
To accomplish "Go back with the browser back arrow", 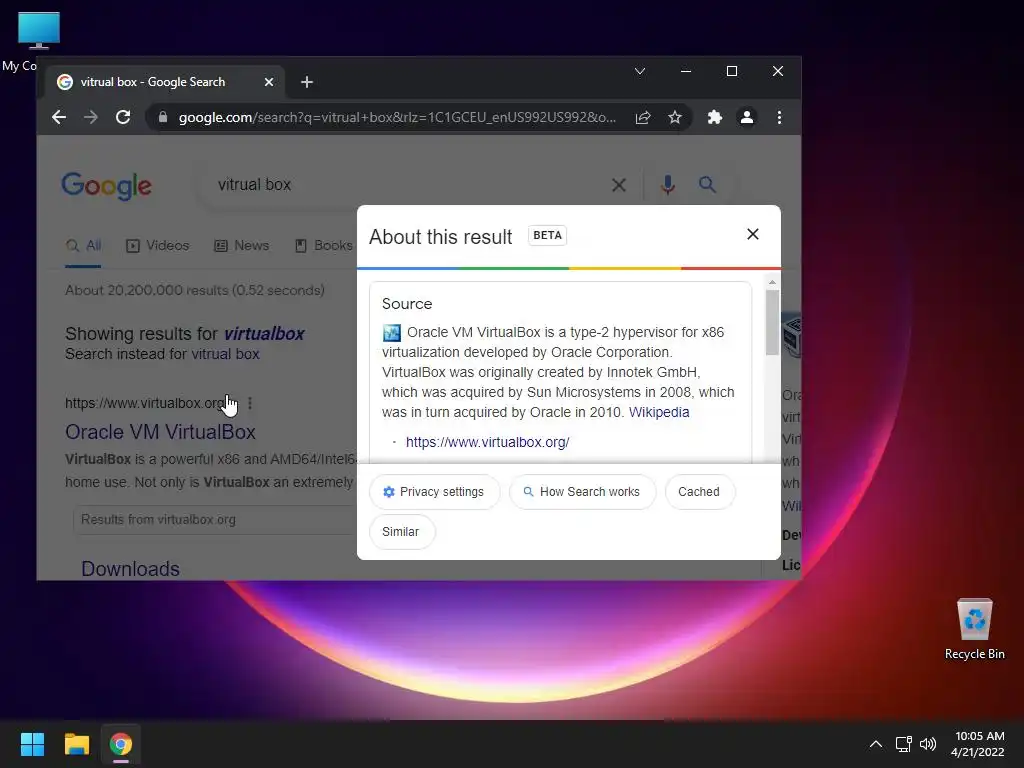I will click(x=59, y=118).
